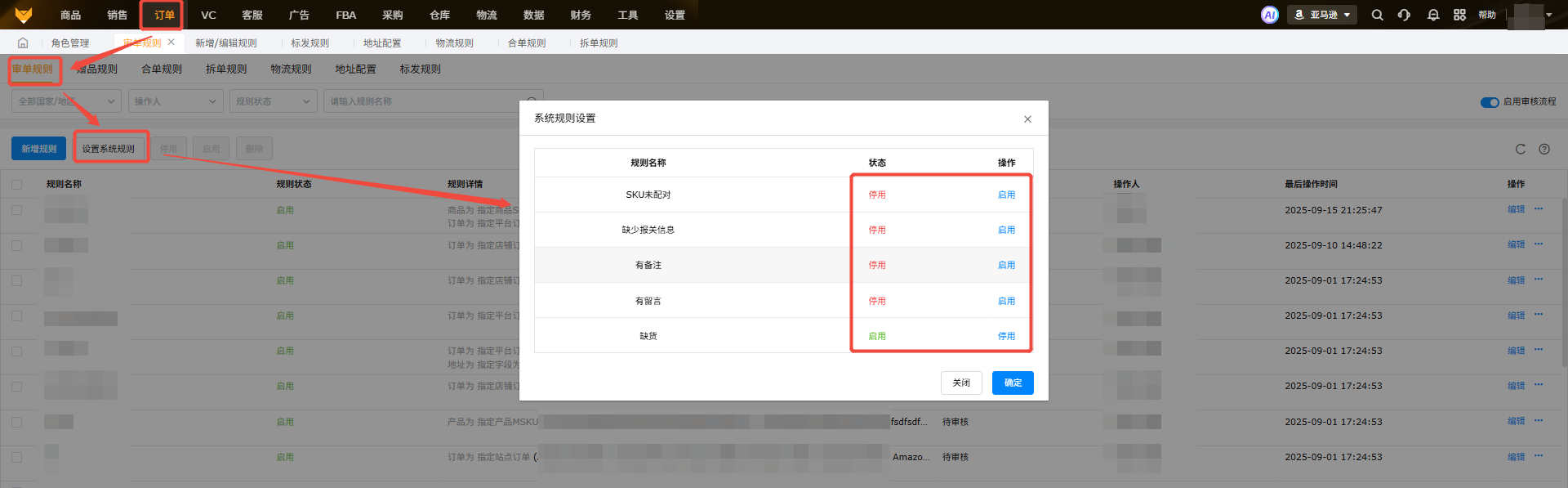
Task: Close the 系统规则设置 dialog with X
Action: tap(1027, 119)
